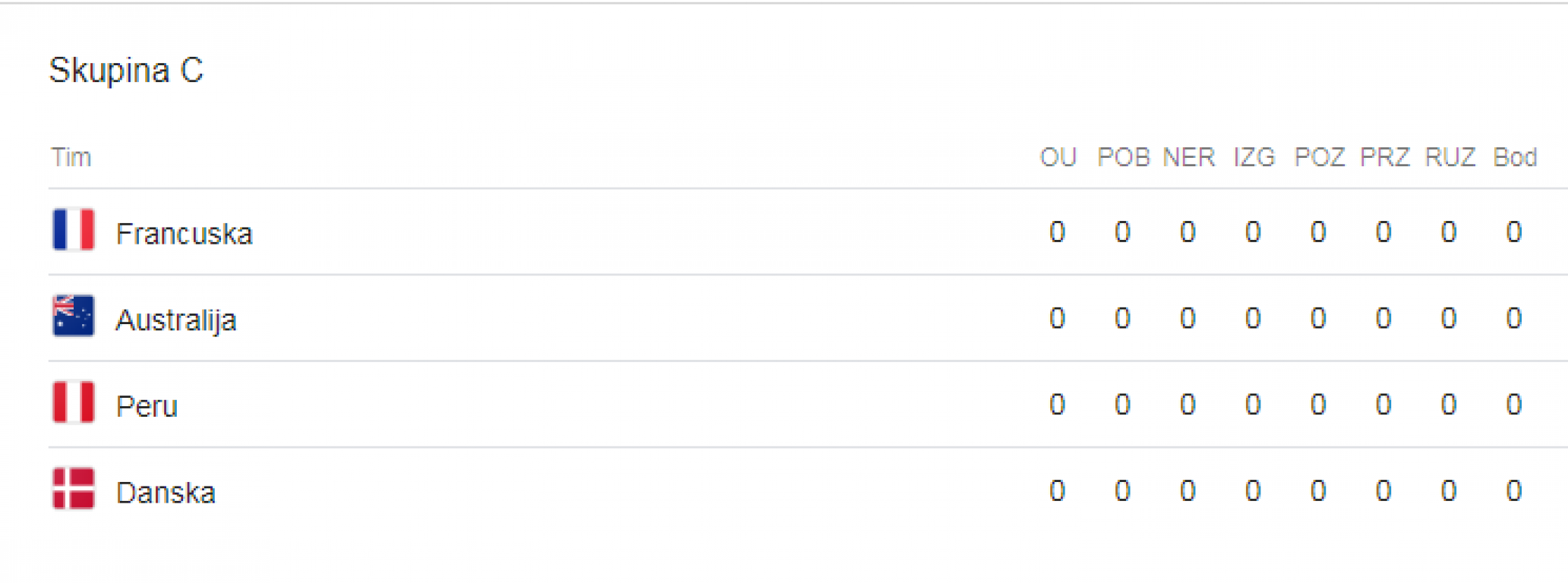Viewport: 1568px width, 583px height.
Task: Select the Danska team name
Action: 166,493
